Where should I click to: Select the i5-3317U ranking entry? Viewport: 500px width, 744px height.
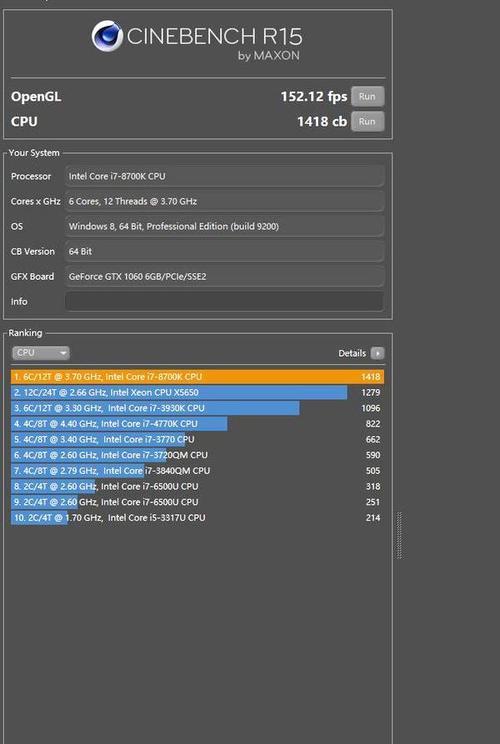pos(197,518)
